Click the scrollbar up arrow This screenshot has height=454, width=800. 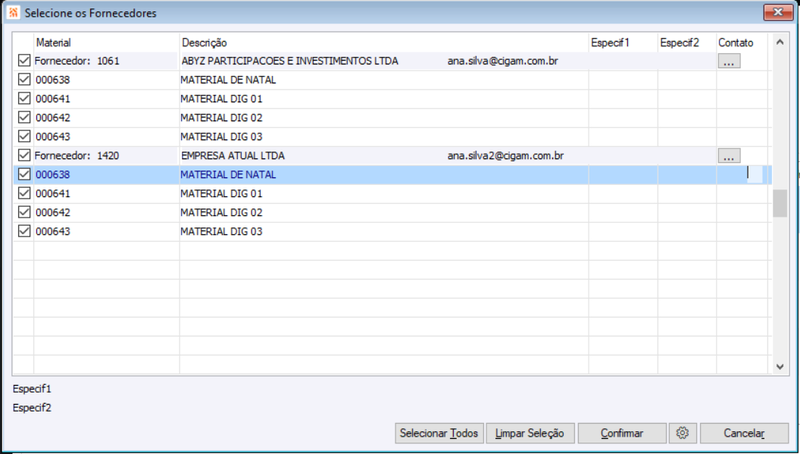[780, 42]
